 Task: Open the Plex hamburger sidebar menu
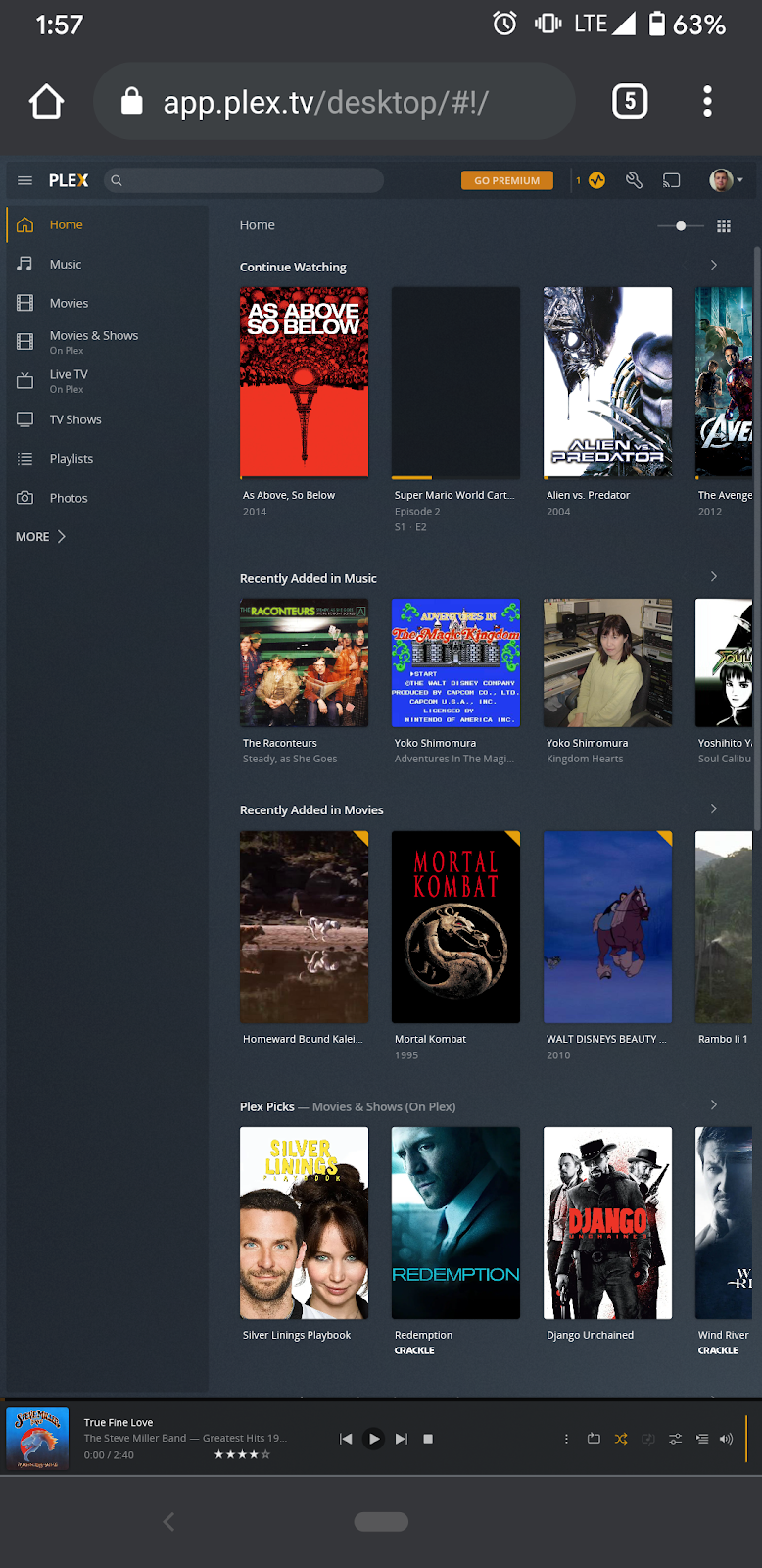tap(25, 180)
